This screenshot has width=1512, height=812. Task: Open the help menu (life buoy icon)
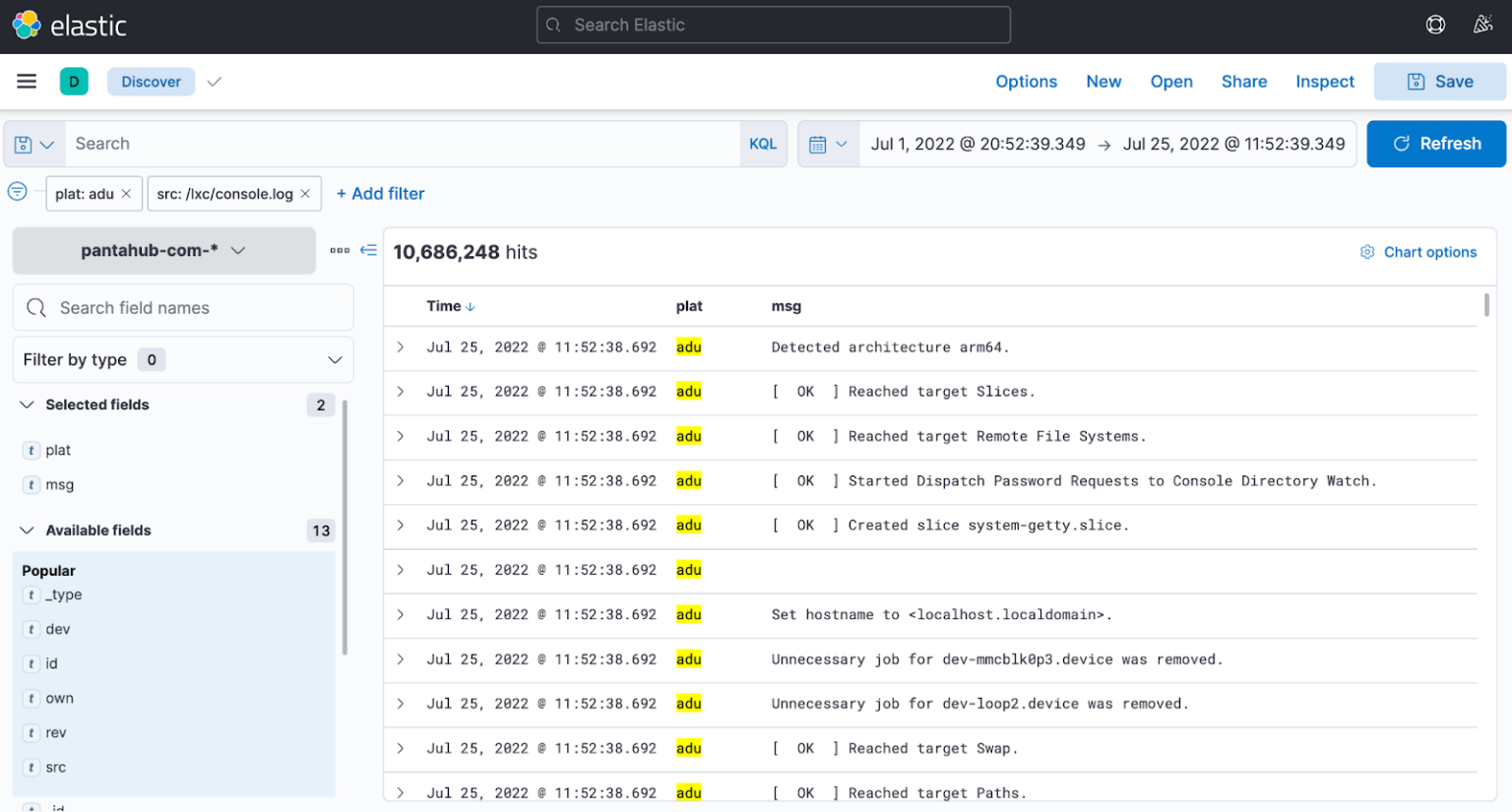[x=1435, y=25]
